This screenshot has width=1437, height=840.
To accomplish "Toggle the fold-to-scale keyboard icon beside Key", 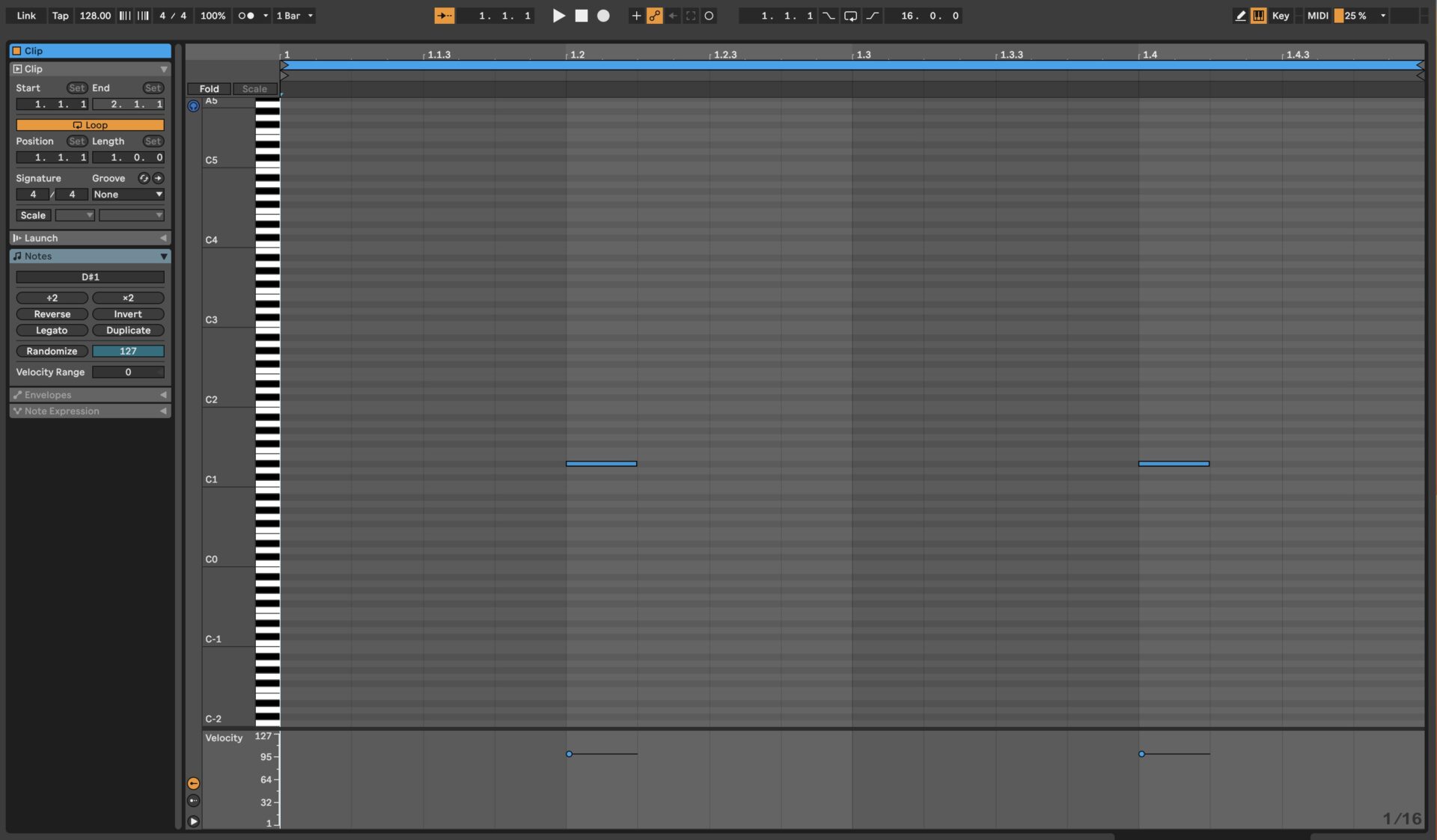I will click(x=1258, y=15).
